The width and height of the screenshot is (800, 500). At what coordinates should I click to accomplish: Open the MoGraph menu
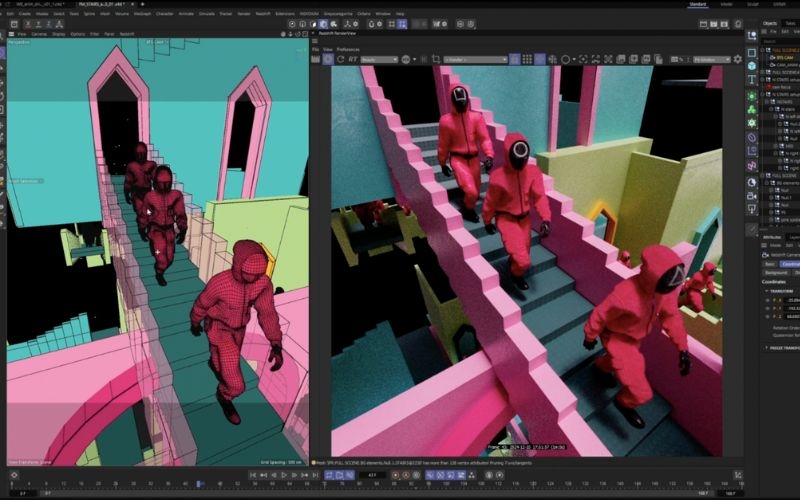pos(142,14)
